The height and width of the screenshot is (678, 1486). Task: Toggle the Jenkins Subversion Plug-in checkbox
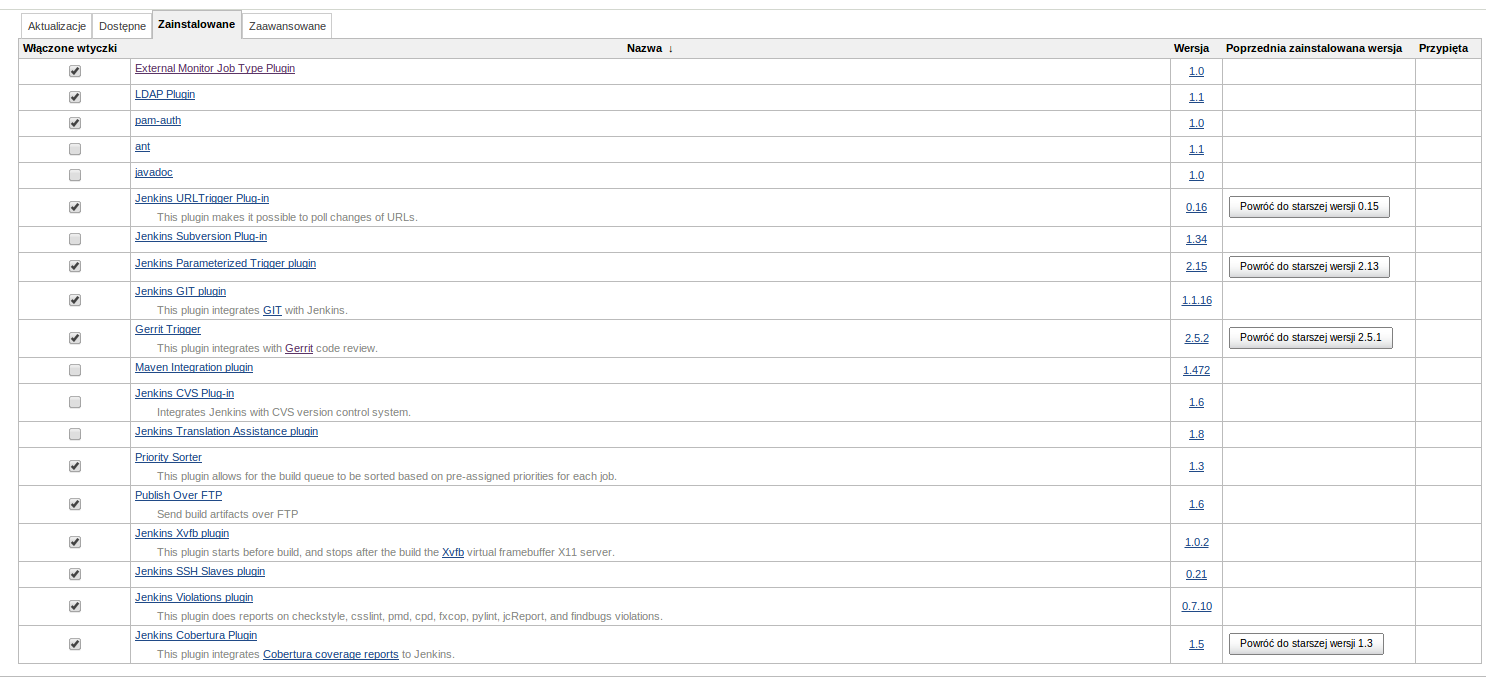pos(75,240)
